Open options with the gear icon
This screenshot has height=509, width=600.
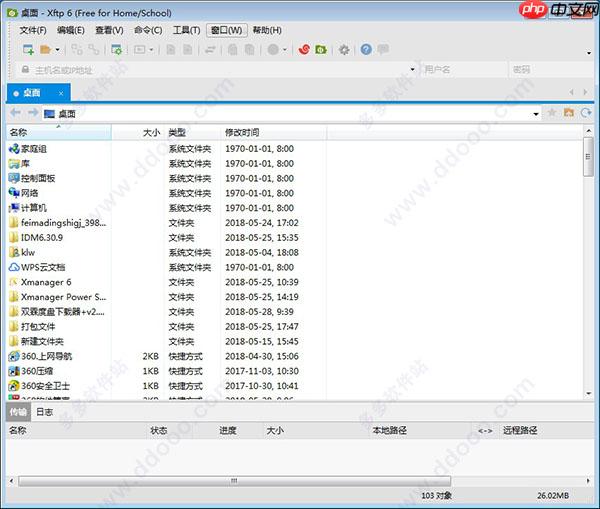tap(344, 50)
